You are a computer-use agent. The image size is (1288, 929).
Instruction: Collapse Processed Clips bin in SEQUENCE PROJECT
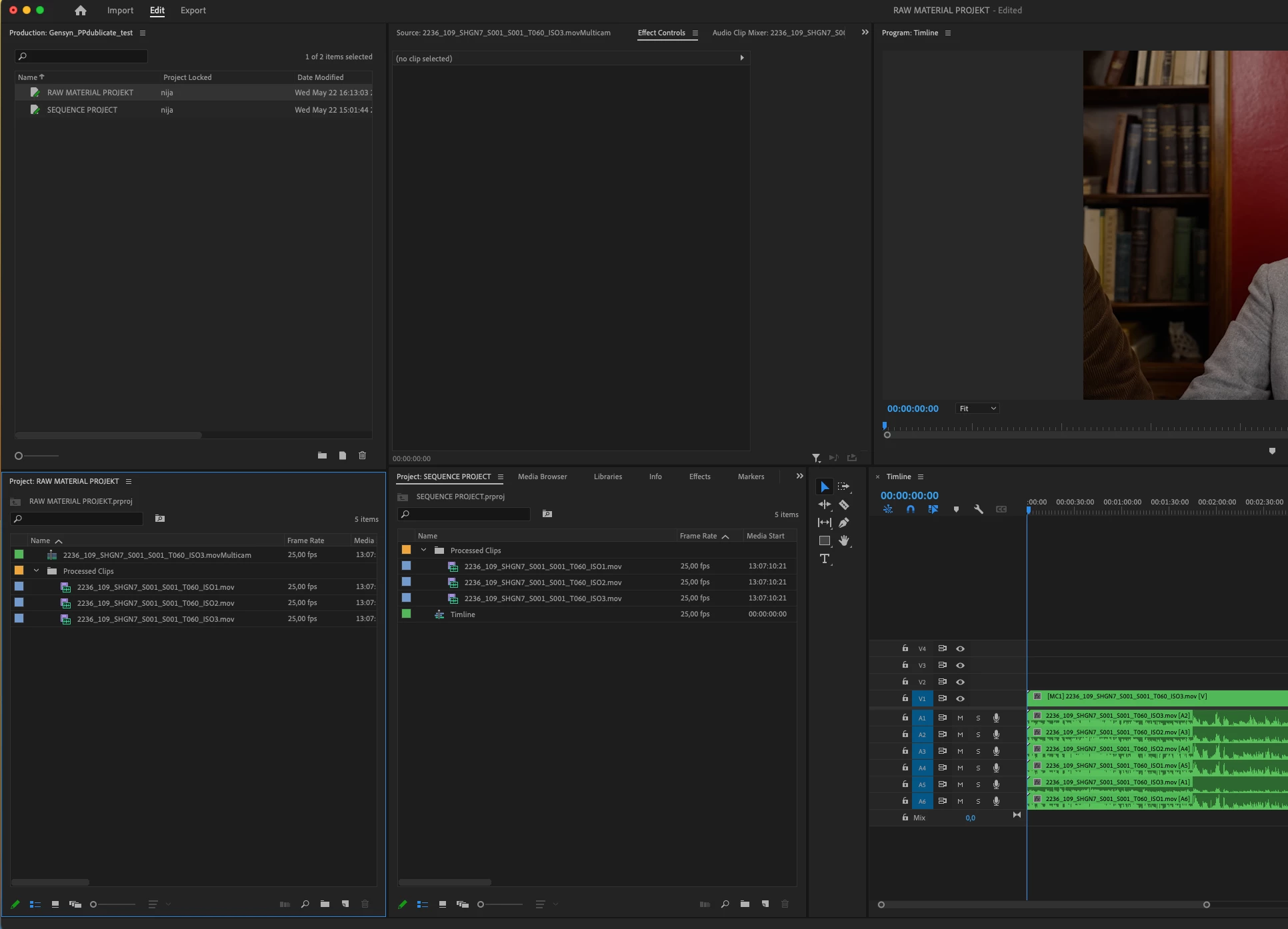[x=423, y=550]
